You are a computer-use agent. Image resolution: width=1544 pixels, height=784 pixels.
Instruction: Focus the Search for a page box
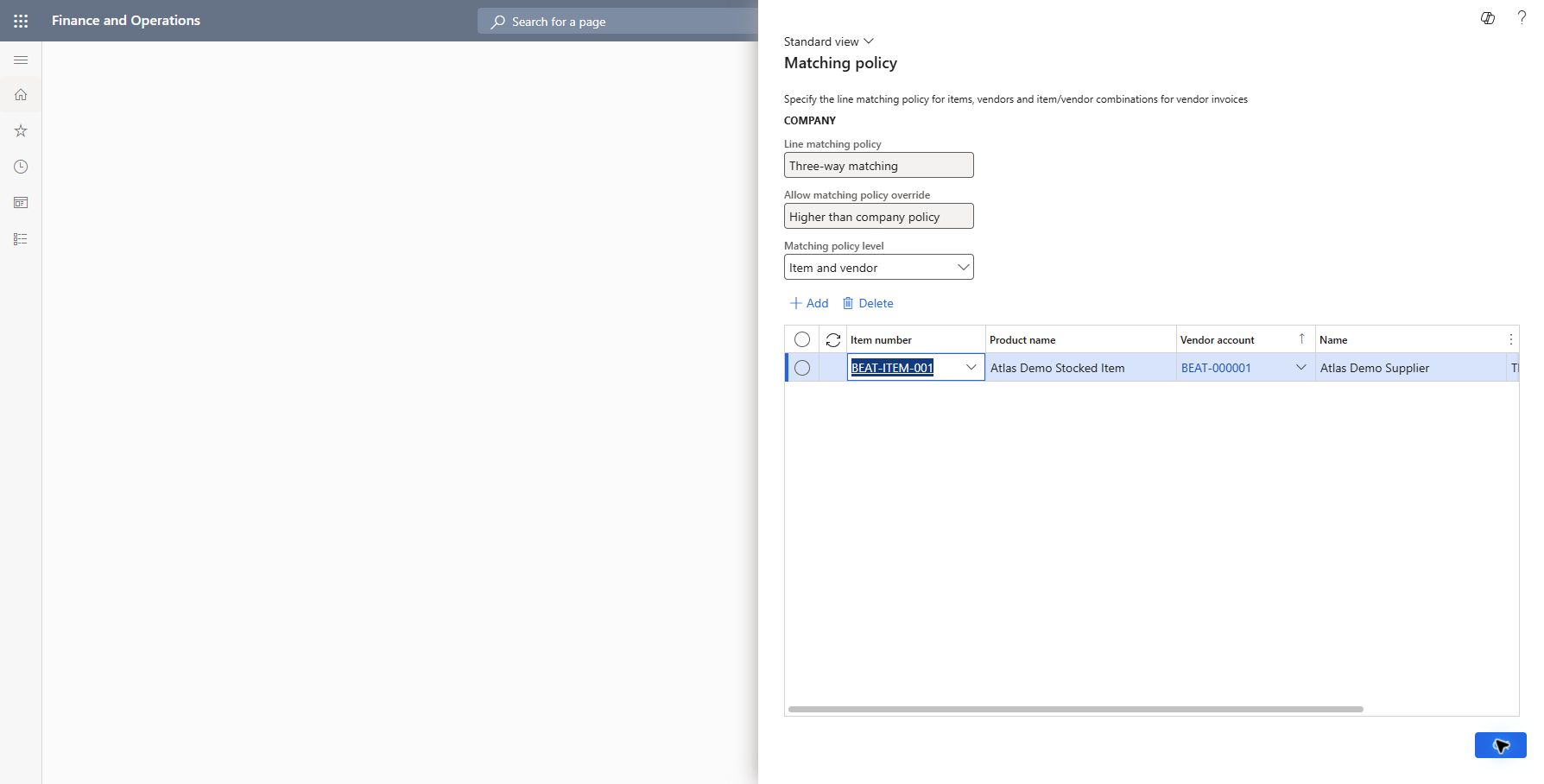click(x=617, y=22)
